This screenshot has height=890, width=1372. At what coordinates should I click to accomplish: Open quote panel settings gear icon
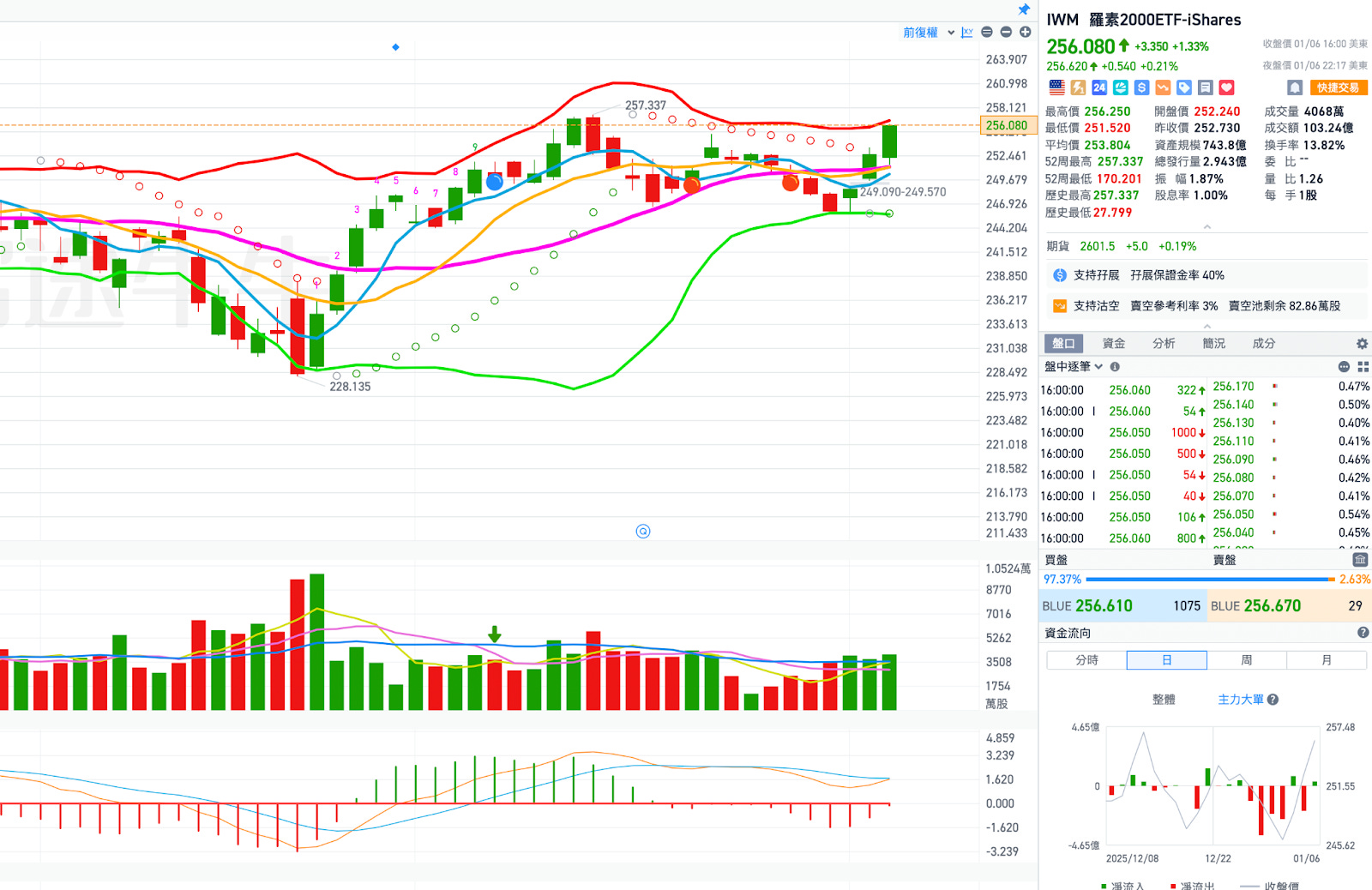click(x=1362, y=344)
